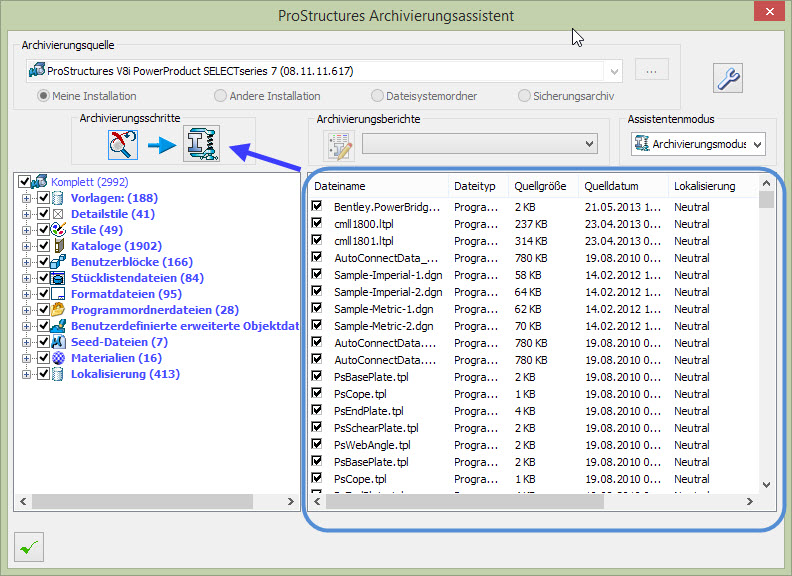Image resolution: width=792 pixels, height=576 pixels.
Task: Click file list scroll right arrow
Action: pos(750,501)
